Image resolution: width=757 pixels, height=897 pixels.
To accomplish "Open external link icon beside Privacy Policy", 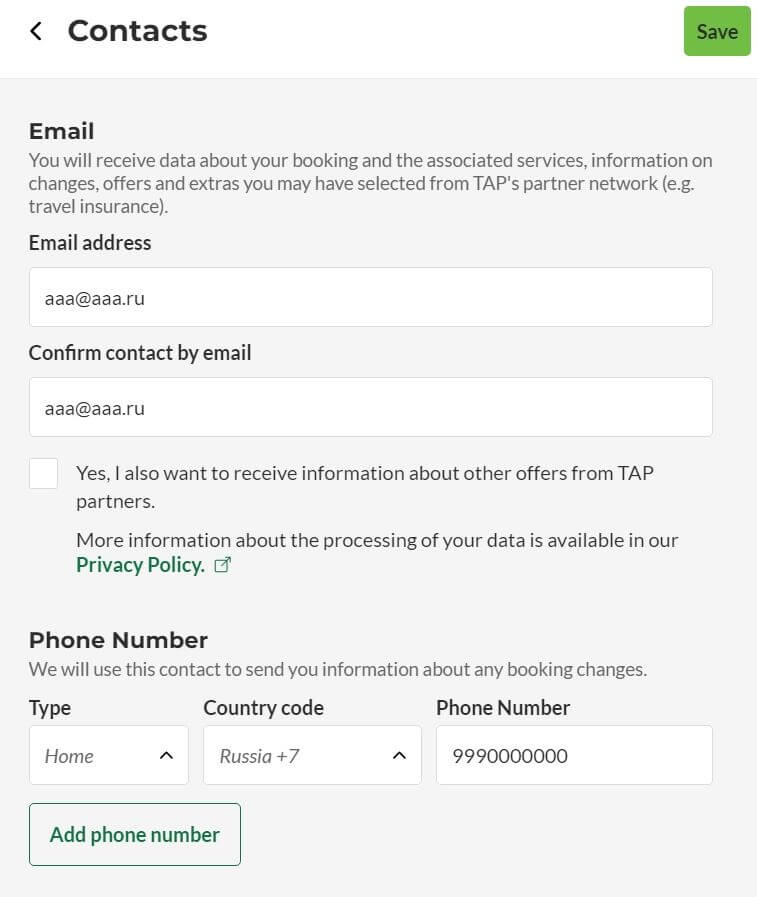I will coord(222,565).
